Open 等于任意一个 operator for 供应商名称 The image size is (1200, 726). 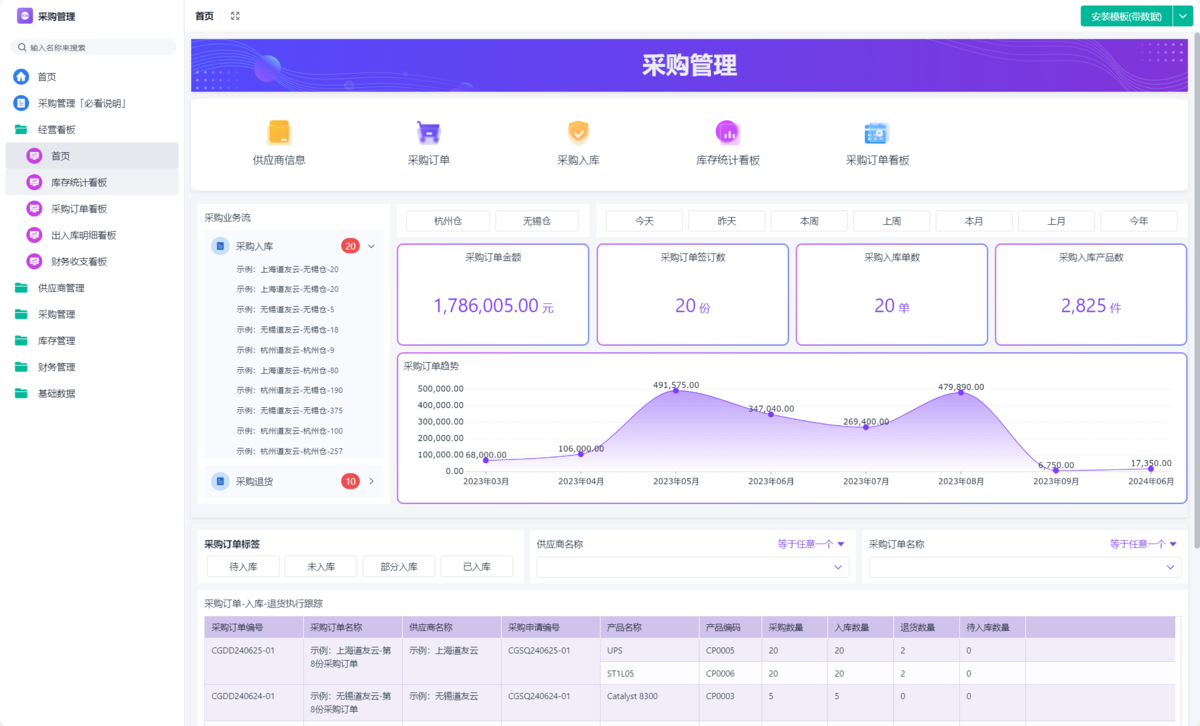pyautogui.click(x=811, y=544)
